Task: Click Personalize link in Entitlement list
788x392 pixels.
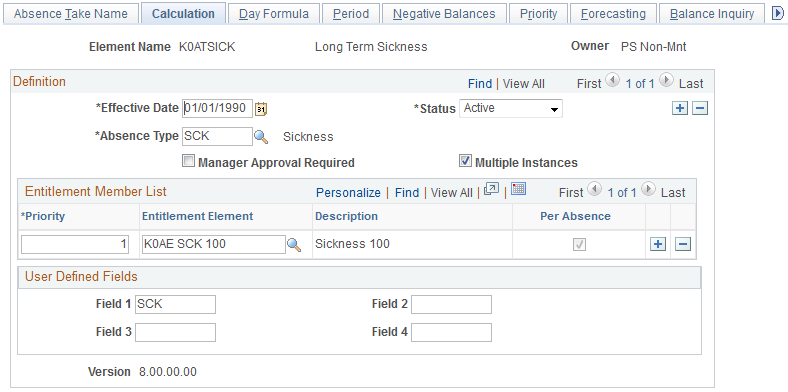Action: pyautogui.click(x=348, y=192)
